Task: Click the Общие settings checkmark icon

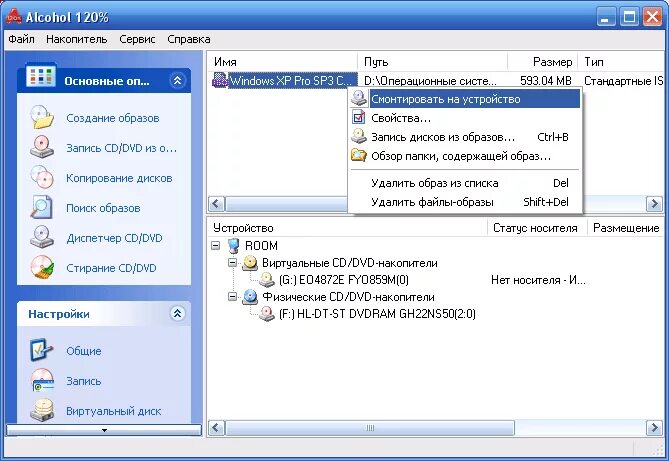Action: [42, 350]
